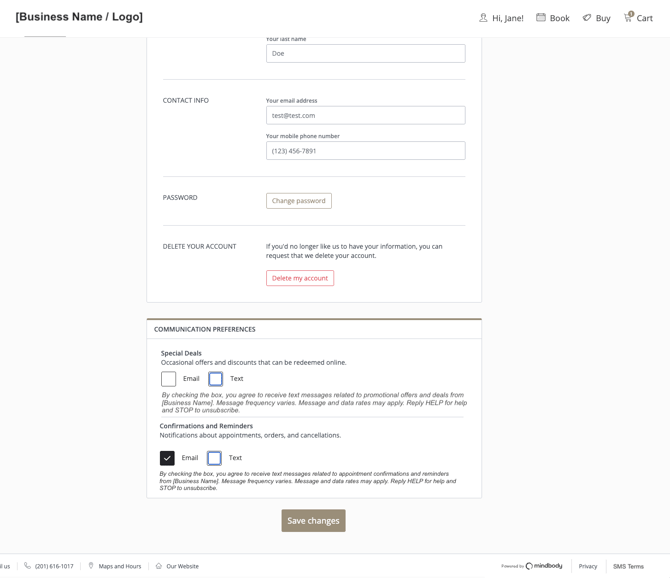Click the Save changes button
This screenshot has height=578, width=670.
(313, 520)
